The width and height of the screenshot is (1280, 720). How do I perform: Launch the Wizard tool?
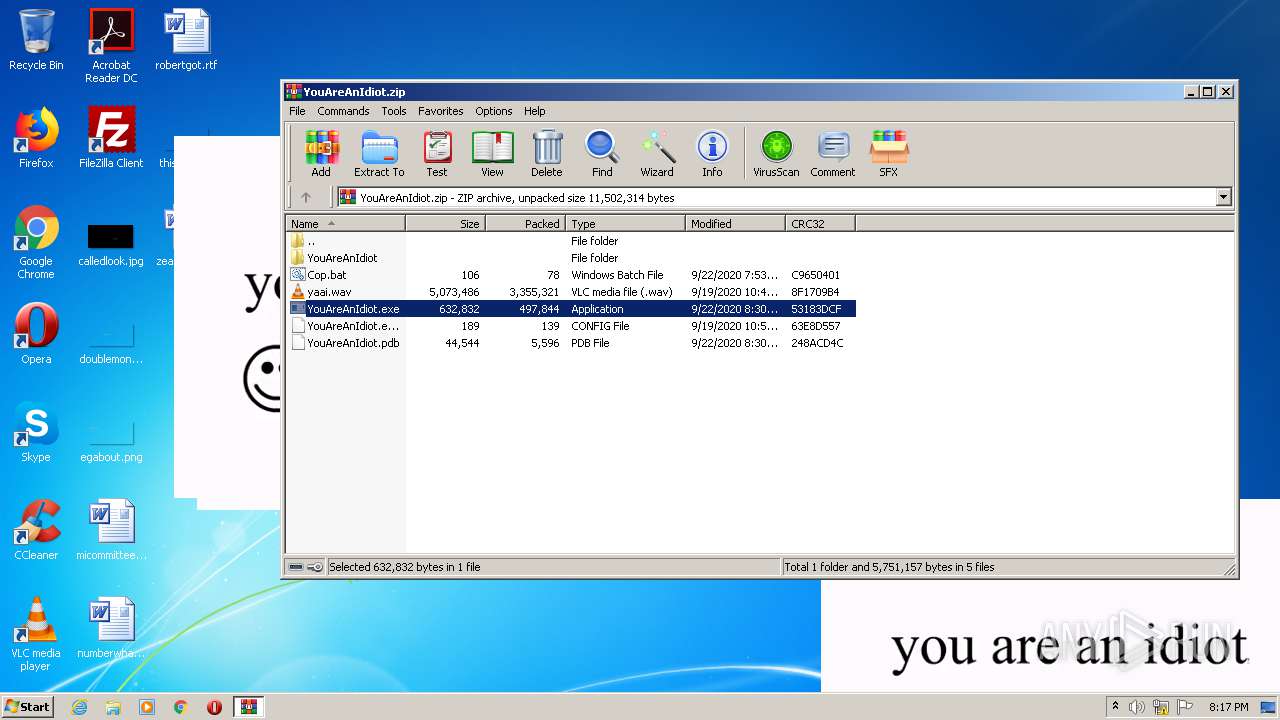click(657, 154)
